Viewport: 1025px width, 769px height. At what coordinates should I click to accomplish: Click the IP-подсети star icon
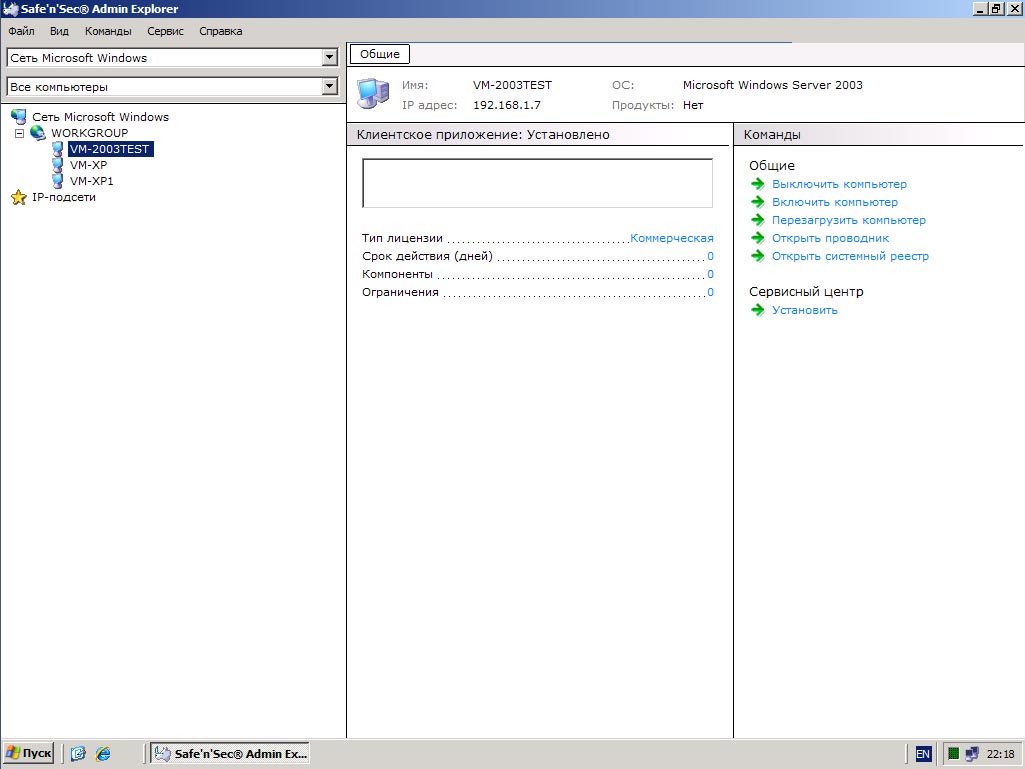point(19,197)
